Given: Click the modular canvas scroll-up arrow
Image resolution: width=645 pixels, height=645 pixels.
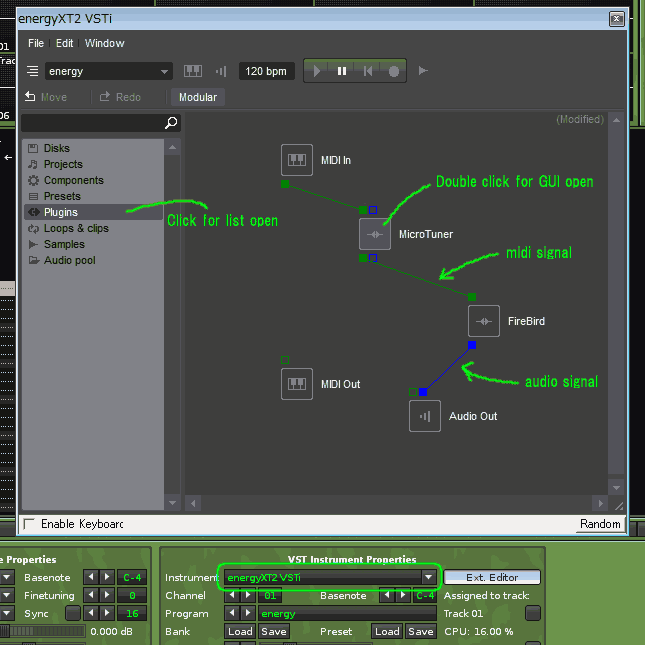Looking at the screenshot, I should (616, 120).
